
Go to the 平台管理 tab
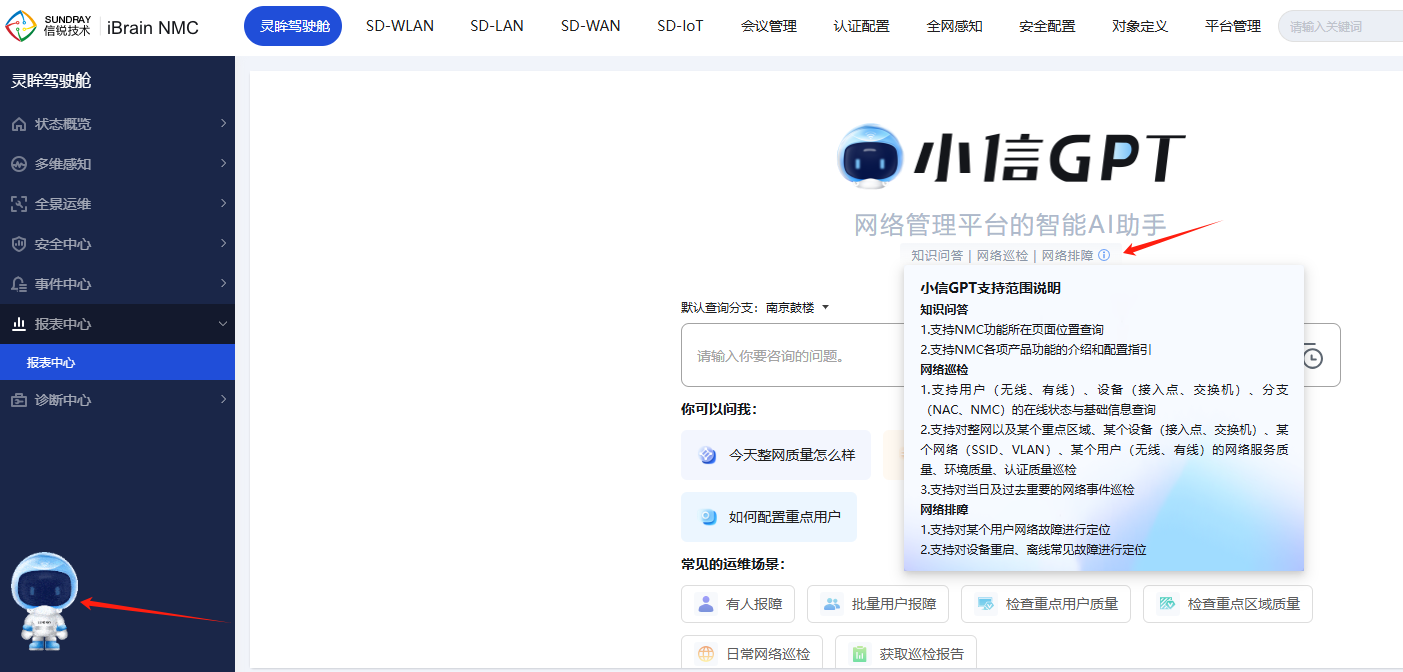point(1233,26)
